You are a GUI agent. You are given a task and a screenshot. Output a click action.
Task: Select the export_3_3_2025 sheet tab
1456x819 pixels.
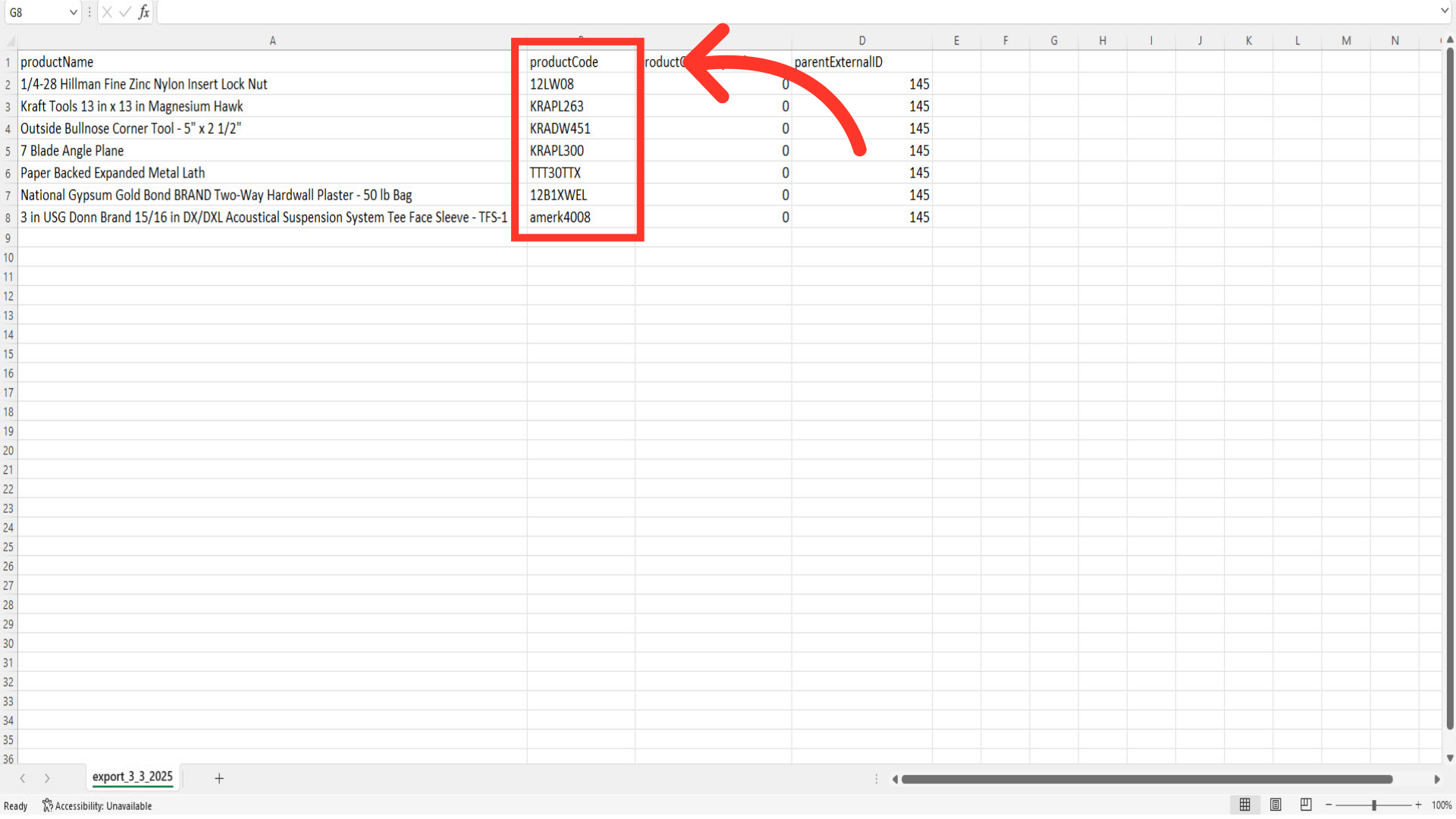[x=133, y=777]
